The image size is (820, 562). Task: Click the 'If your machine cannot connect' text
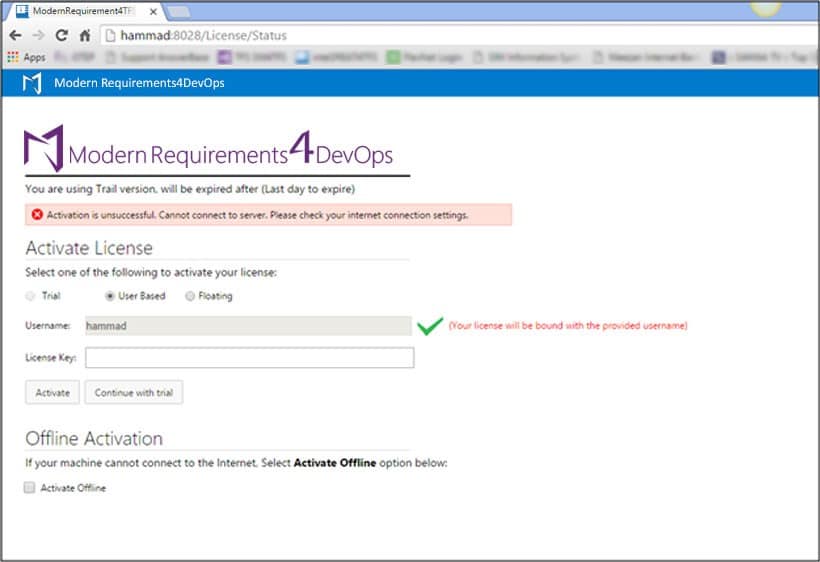(236, 463)
